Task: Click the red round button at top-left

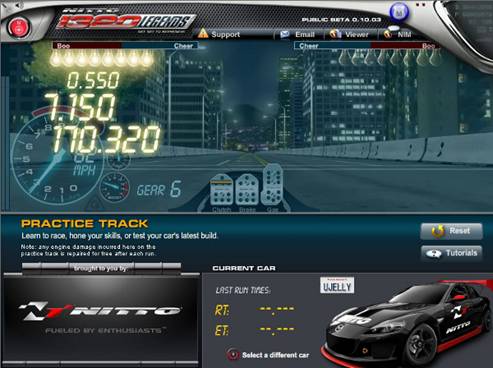Action: click(x=19, y=27)
